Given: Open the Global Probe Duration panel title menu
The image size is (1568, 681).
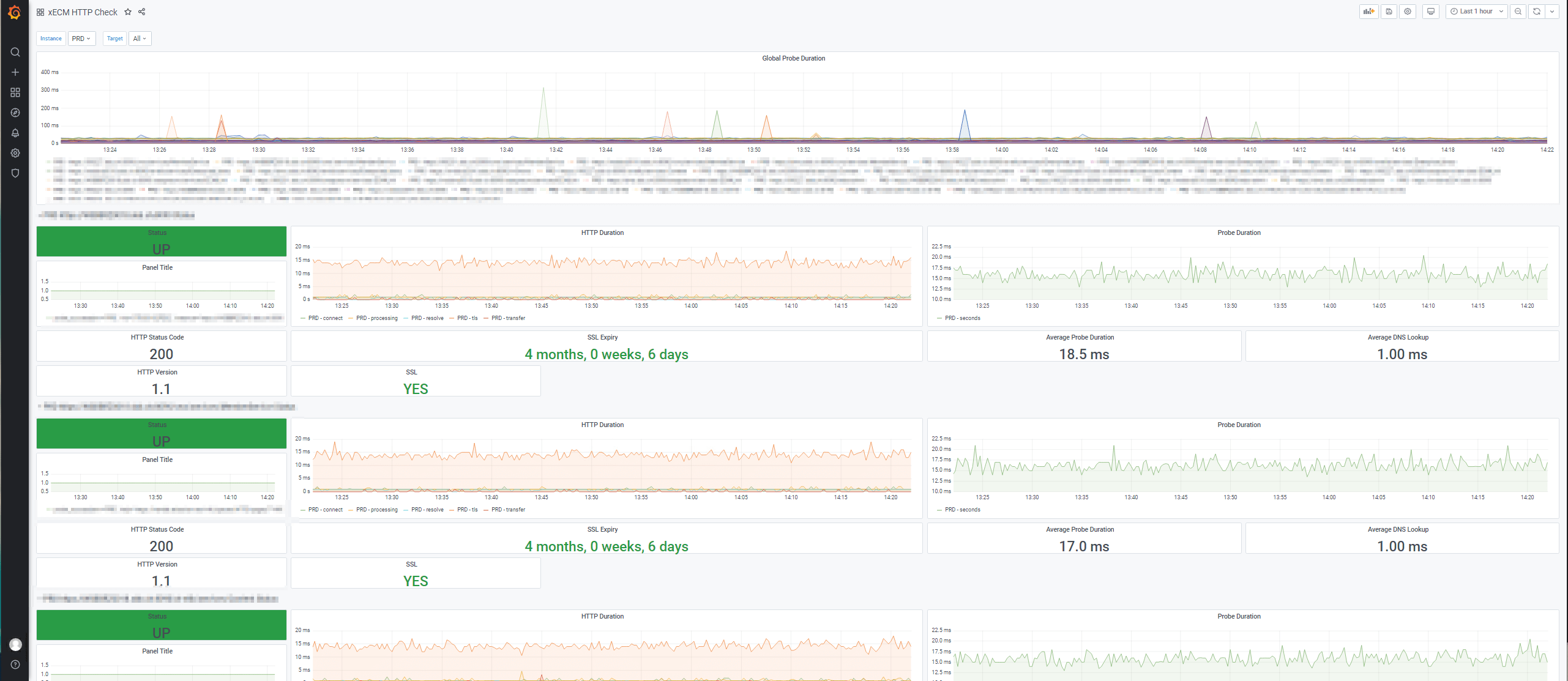Looking at the screenshot, I should (x=793, y=58).
